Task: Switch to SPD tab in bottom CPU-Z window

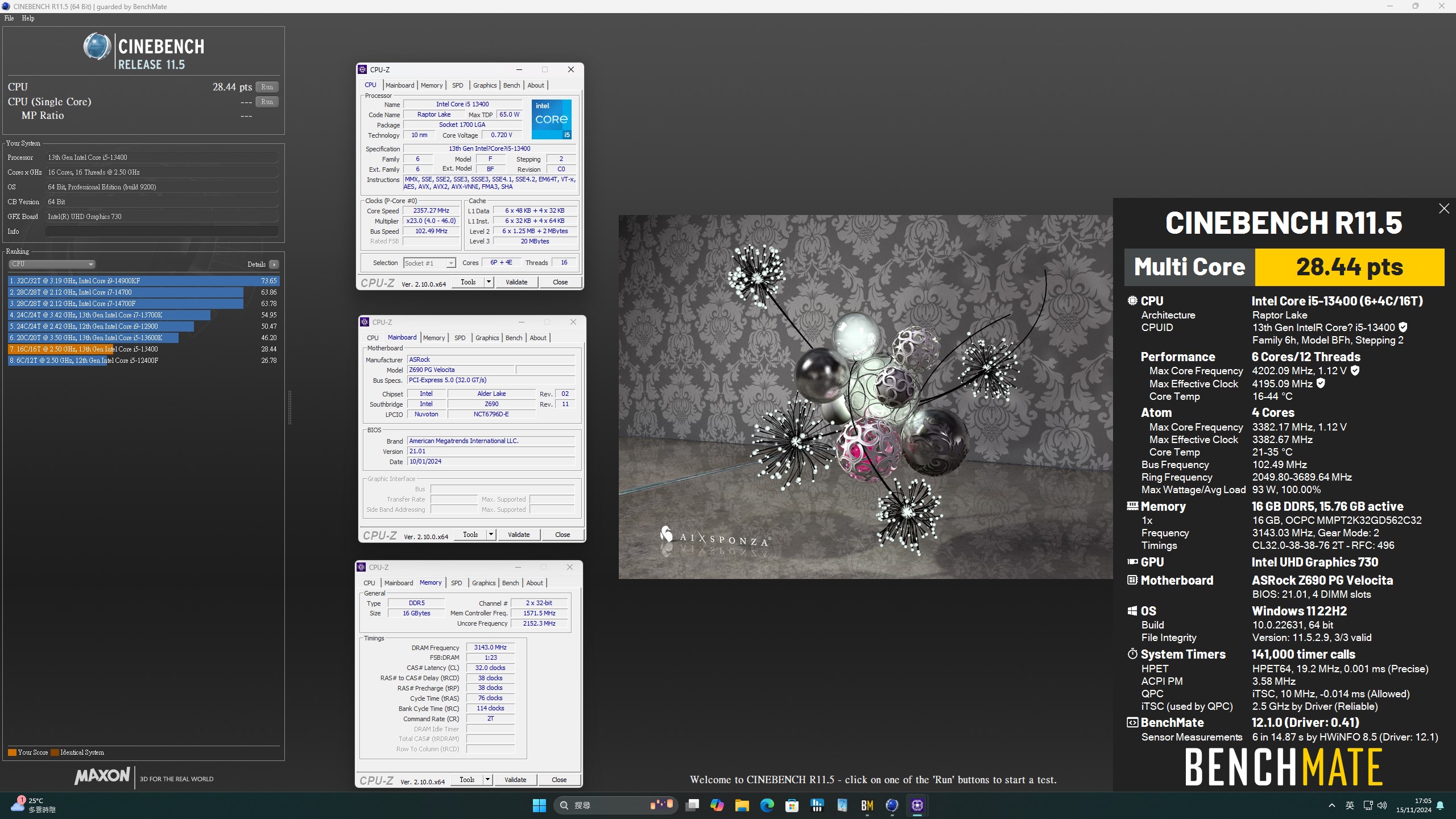Action: coord(456,583)
